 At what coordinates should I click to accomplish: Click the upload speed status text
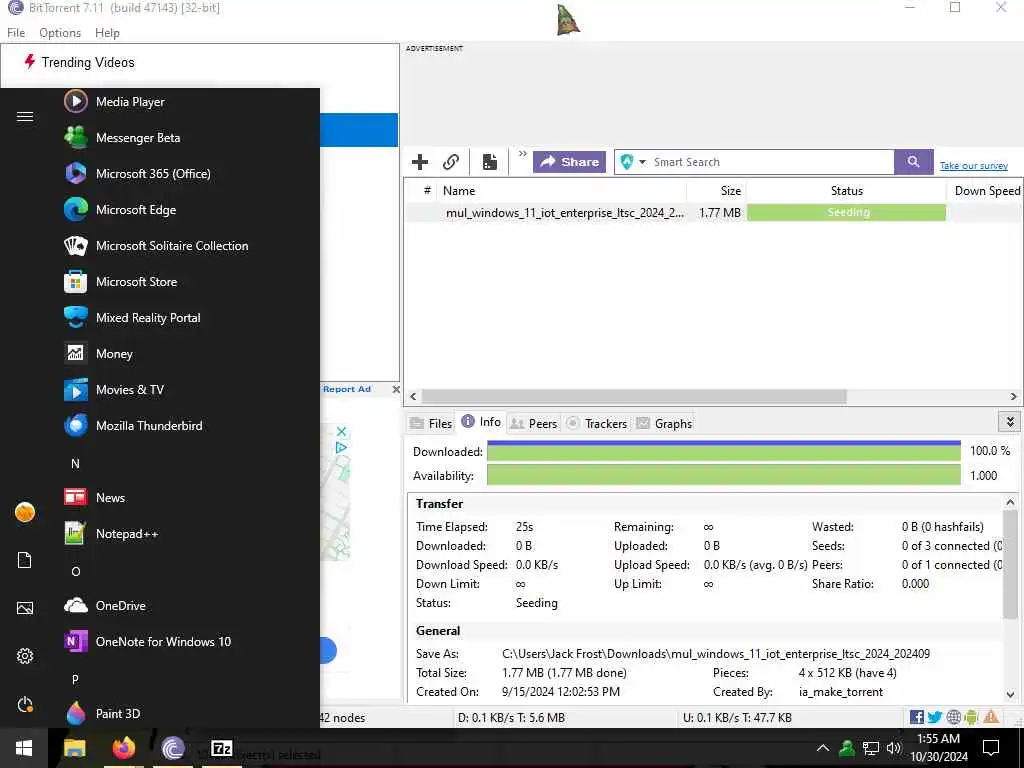pos(737,718)
